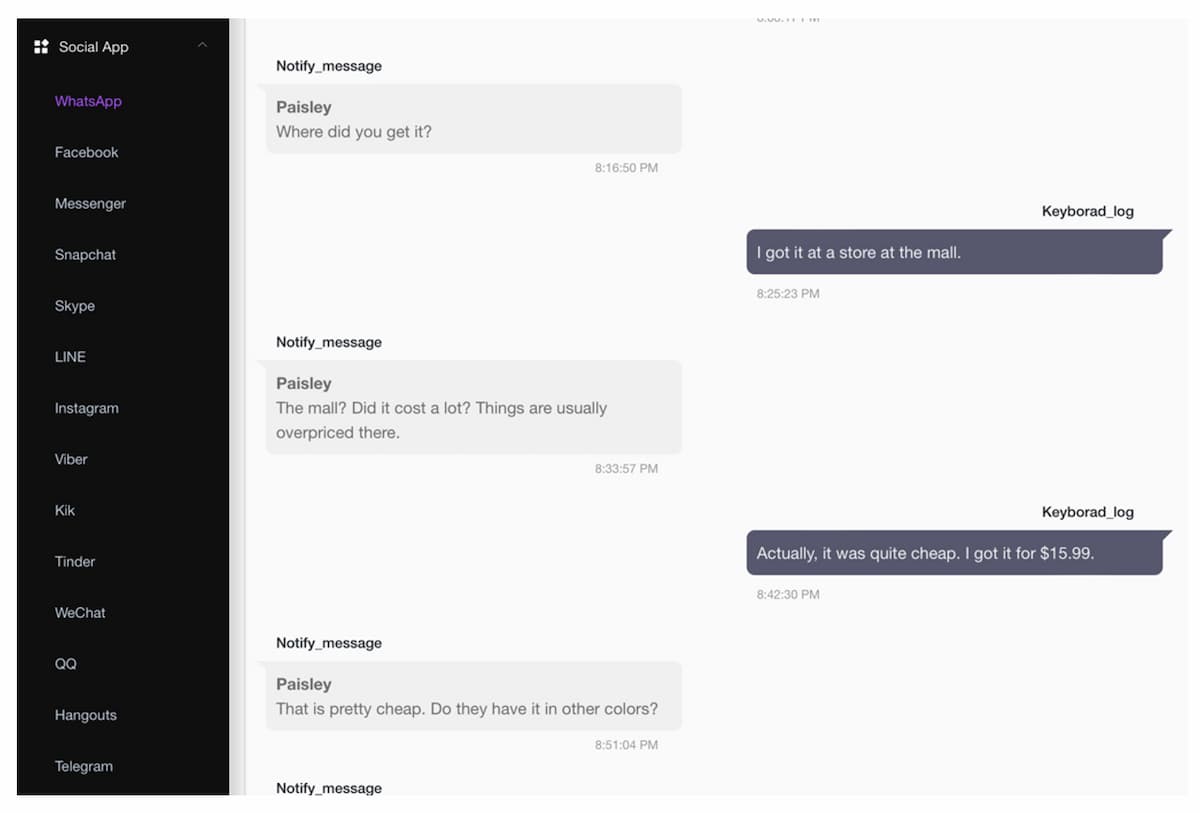Click the Social App grid icon
1200x813 pixels.
click(41, 46)
